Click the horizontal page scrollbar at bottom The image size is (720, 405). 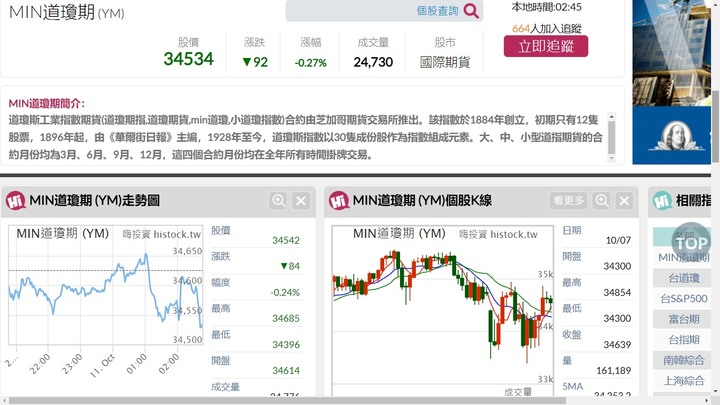point(287,400)
